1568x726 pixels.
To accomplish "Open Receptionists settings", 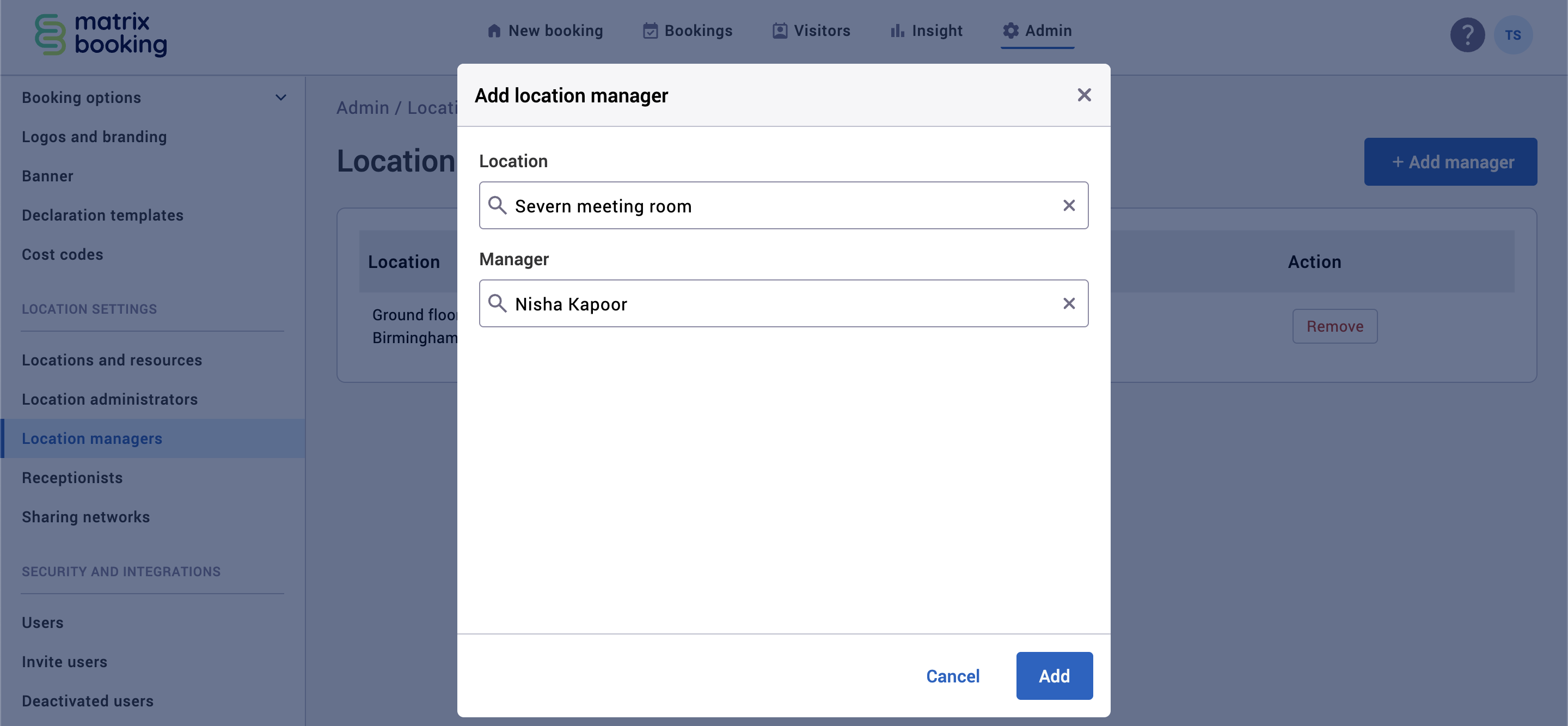I will click(x=72, y=478).
